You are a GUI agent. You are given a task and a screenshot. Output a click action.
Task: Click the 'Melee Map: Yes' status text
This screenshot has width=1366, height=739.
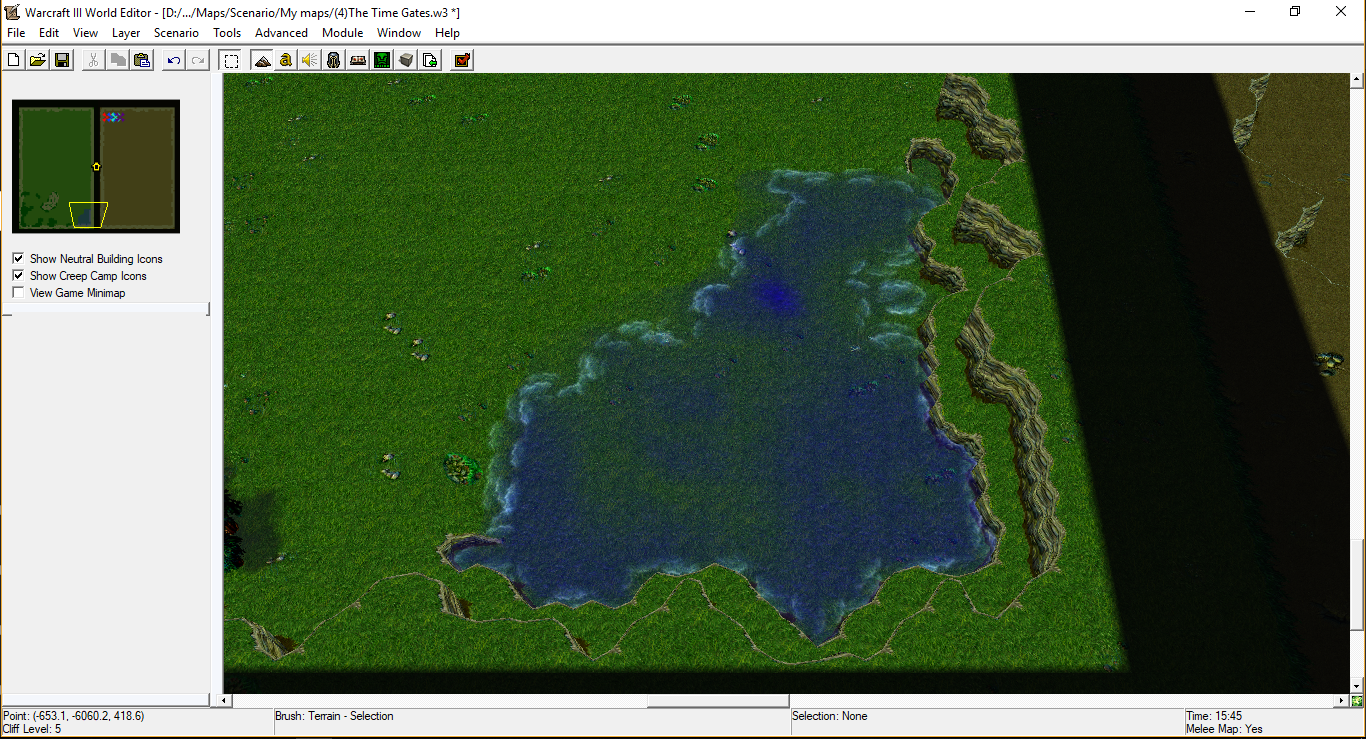point(1224,729)
